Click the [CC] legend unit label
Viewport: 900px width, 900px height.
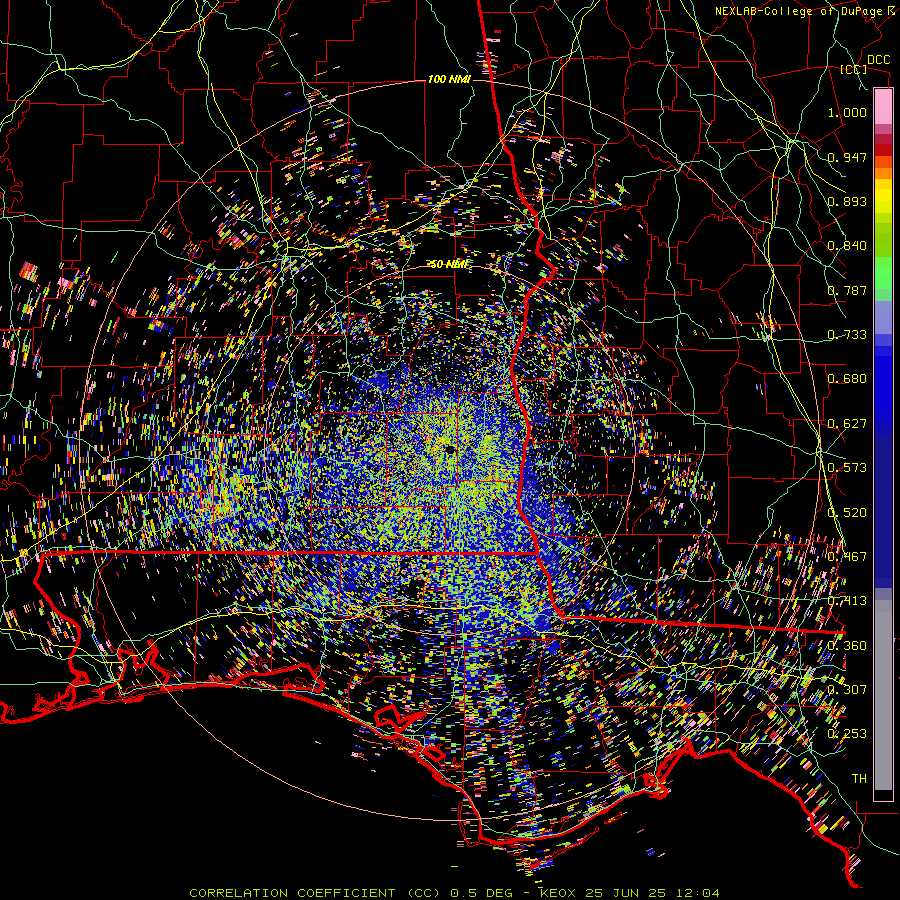coord(854,69)
